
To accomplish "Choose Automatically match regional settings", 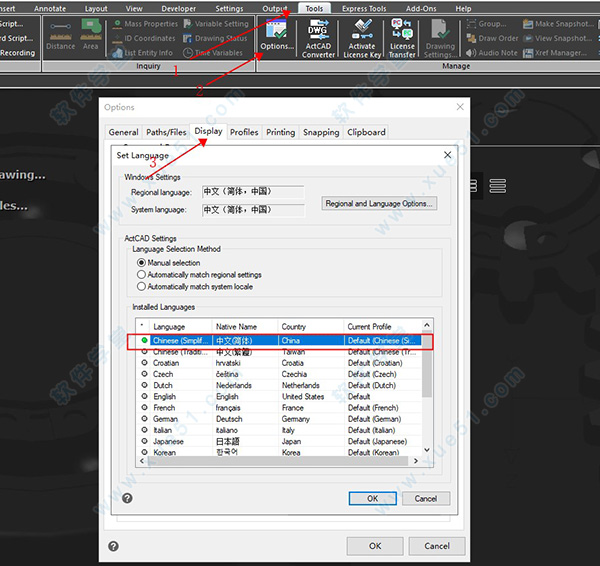I will tap(141, 275).
